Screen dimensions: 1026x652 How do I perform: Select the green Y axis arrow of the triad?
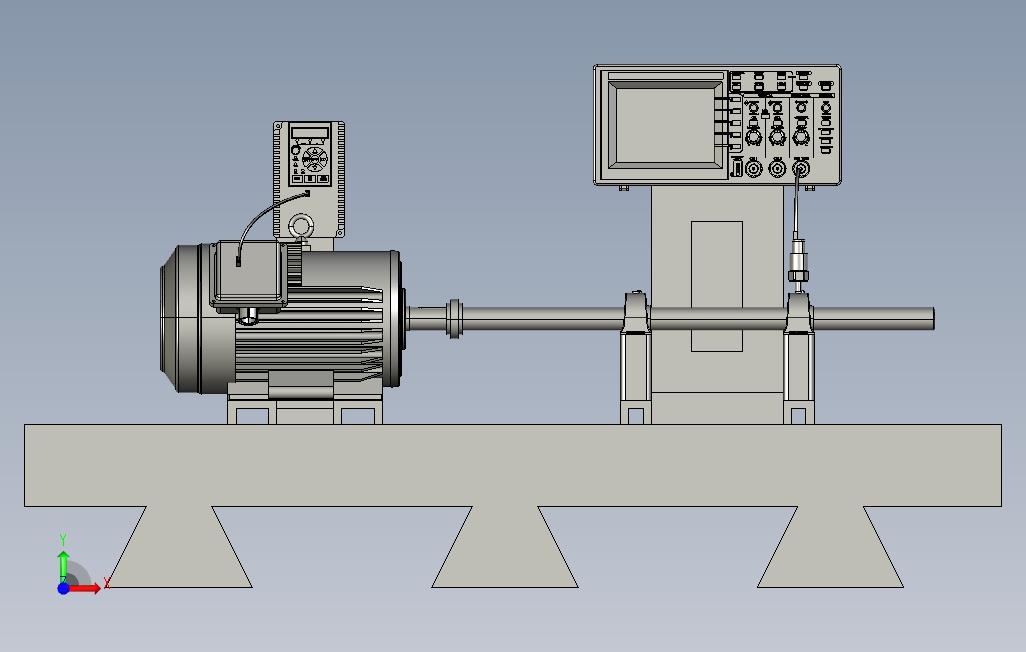[x=63, y=566]
